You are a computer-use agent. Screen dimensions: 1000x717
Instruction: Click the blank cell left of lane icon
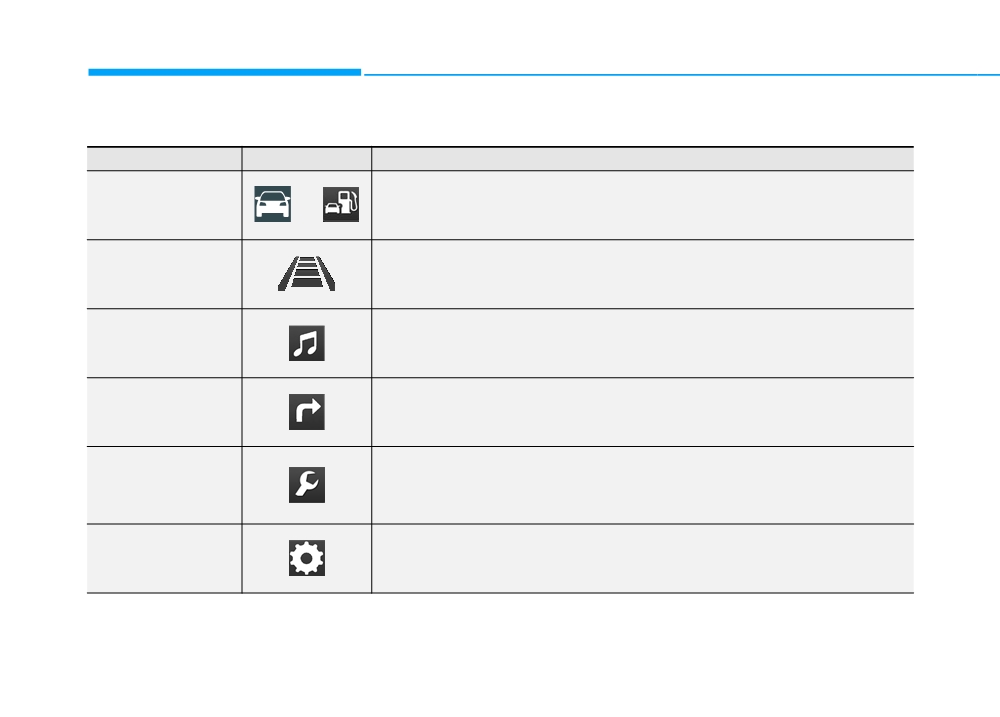165,274
